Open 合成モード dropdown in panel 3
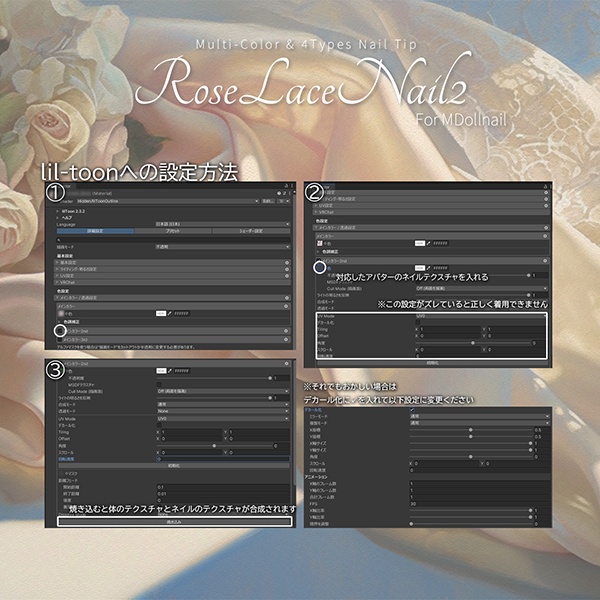Screen dimensions: 600x600 click(x=223, y=404)
